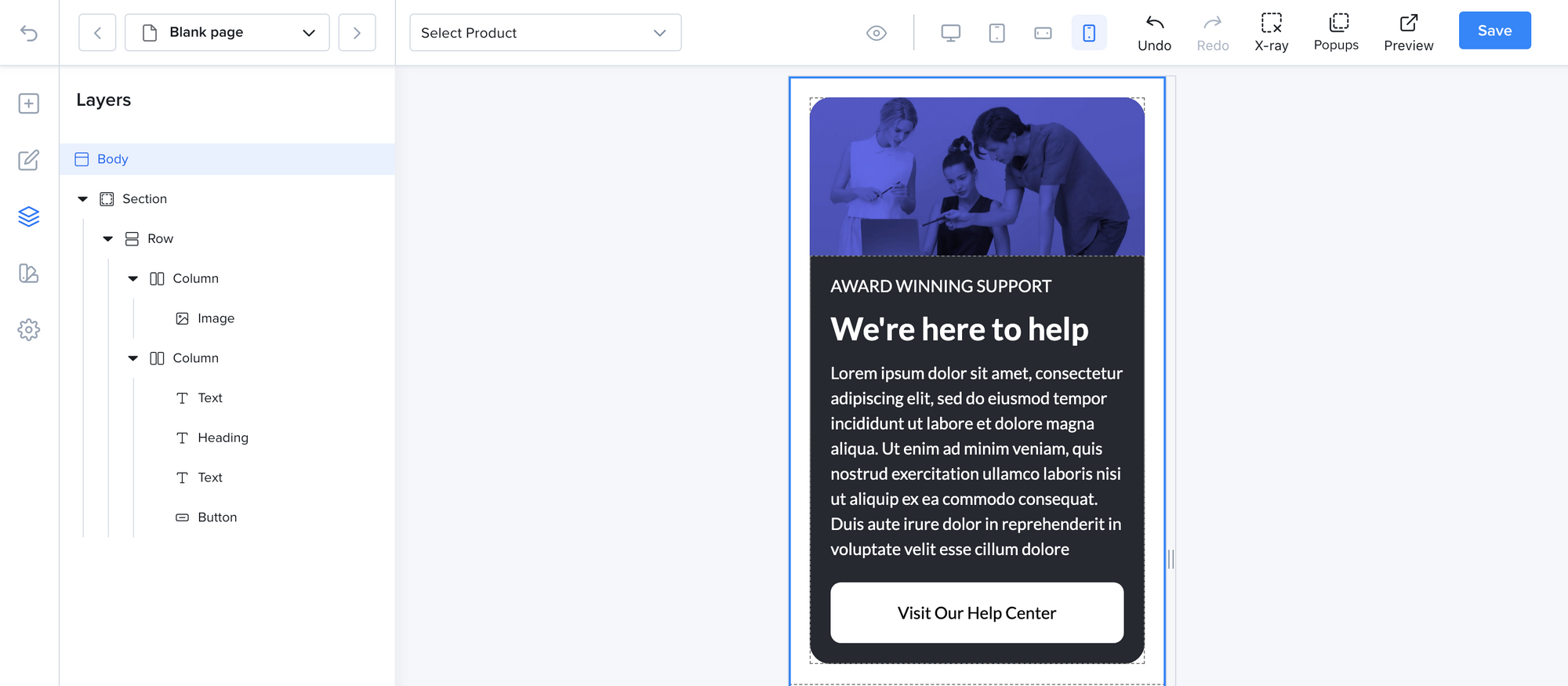Switch to desktop device view
This screenshot has height=686, width=1568.
(x=951, y=33)
